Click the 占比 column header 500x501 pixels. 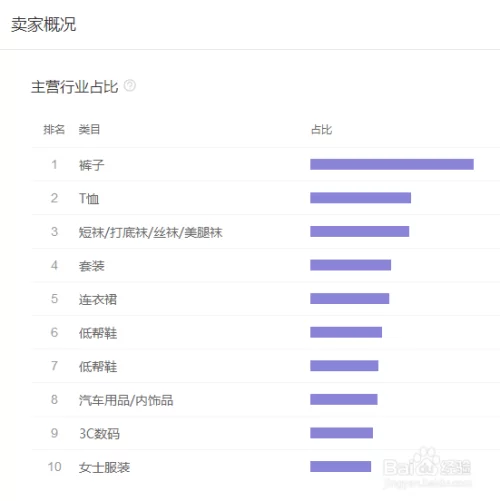(x=321, y=129)
